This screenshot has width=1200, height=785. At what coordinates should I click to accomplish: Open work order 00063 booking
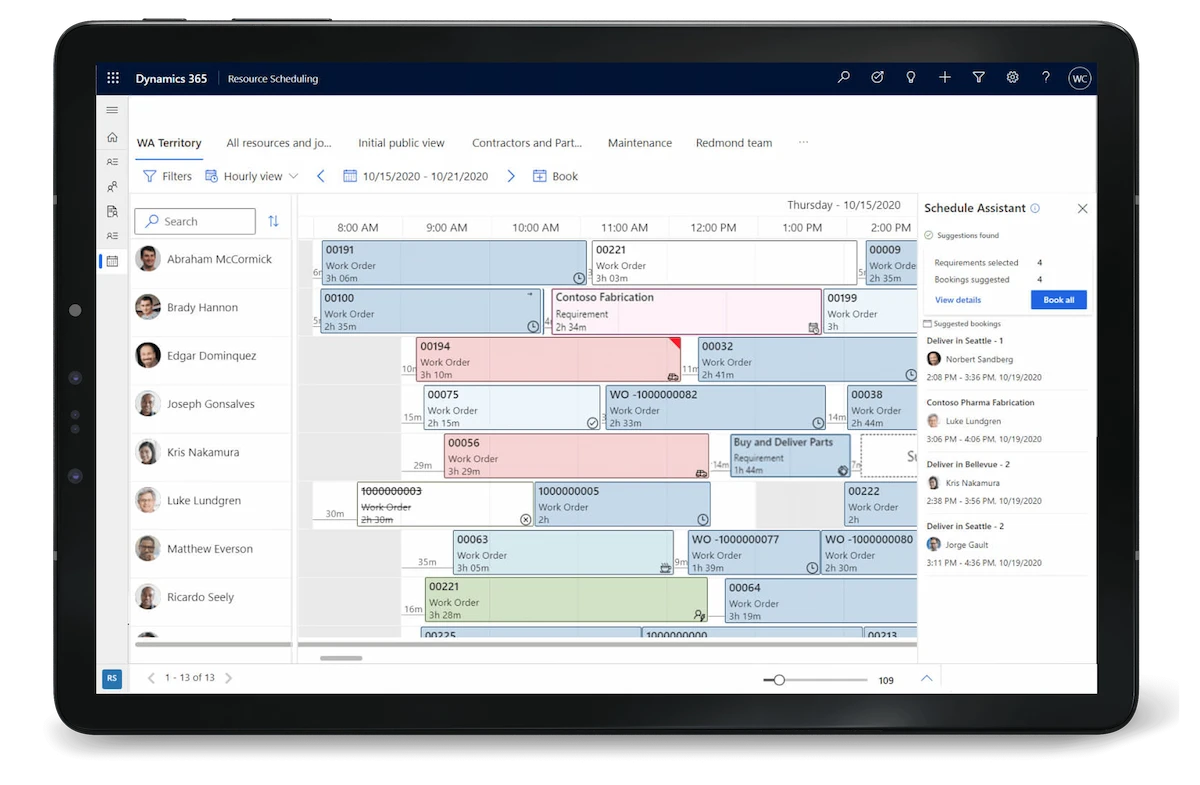pyautogui.click(x=563, y=552)
